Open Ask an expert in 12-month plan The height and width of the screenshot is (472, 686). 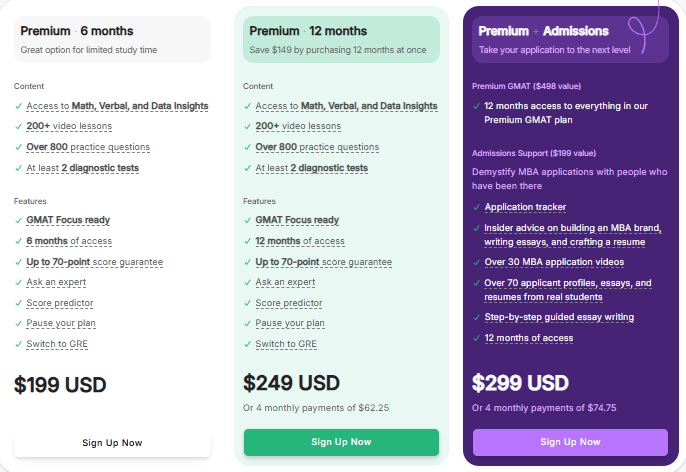pos(287,282)
